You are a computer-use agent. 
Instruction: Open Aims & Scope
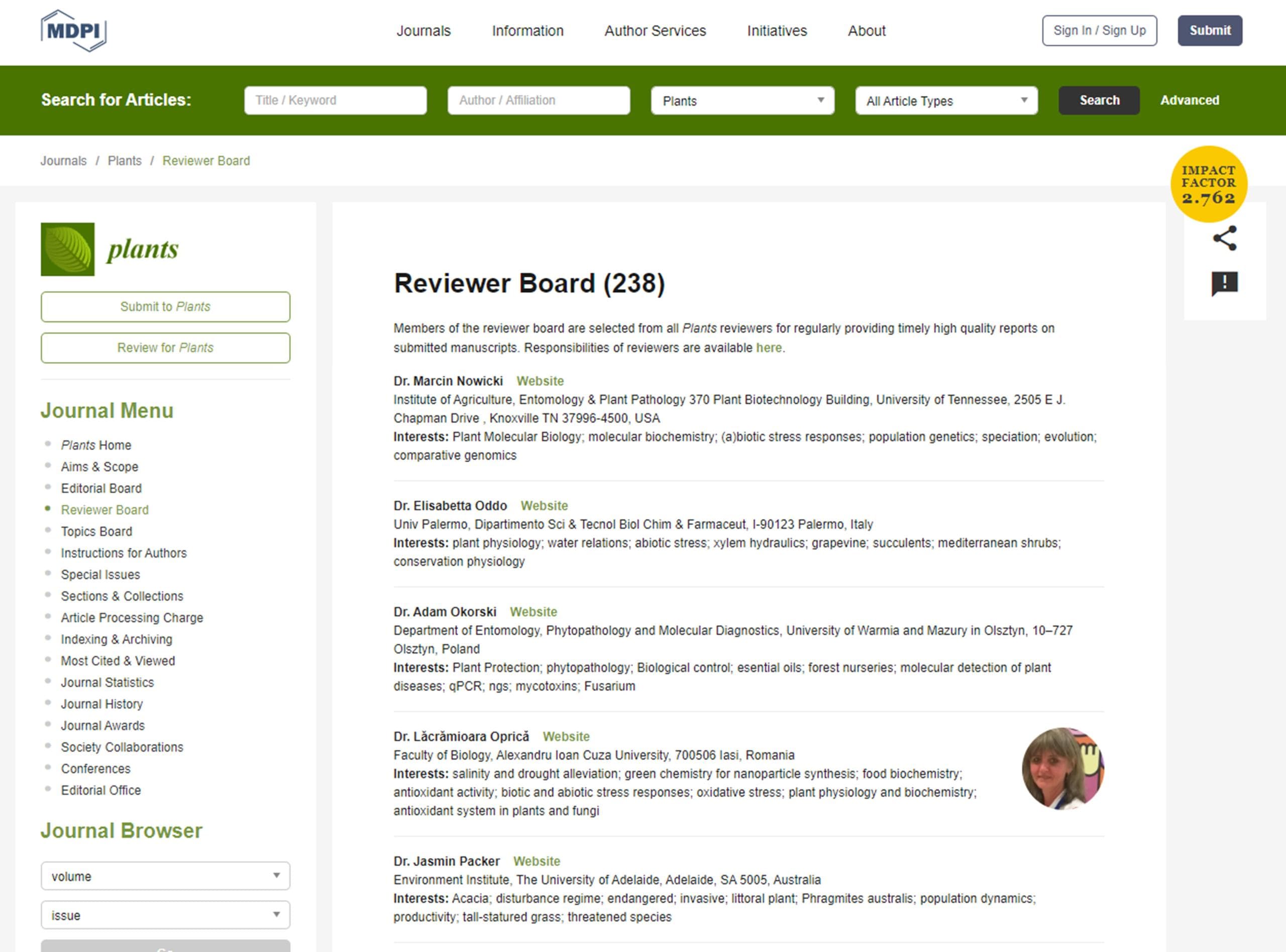coord(99,467)
